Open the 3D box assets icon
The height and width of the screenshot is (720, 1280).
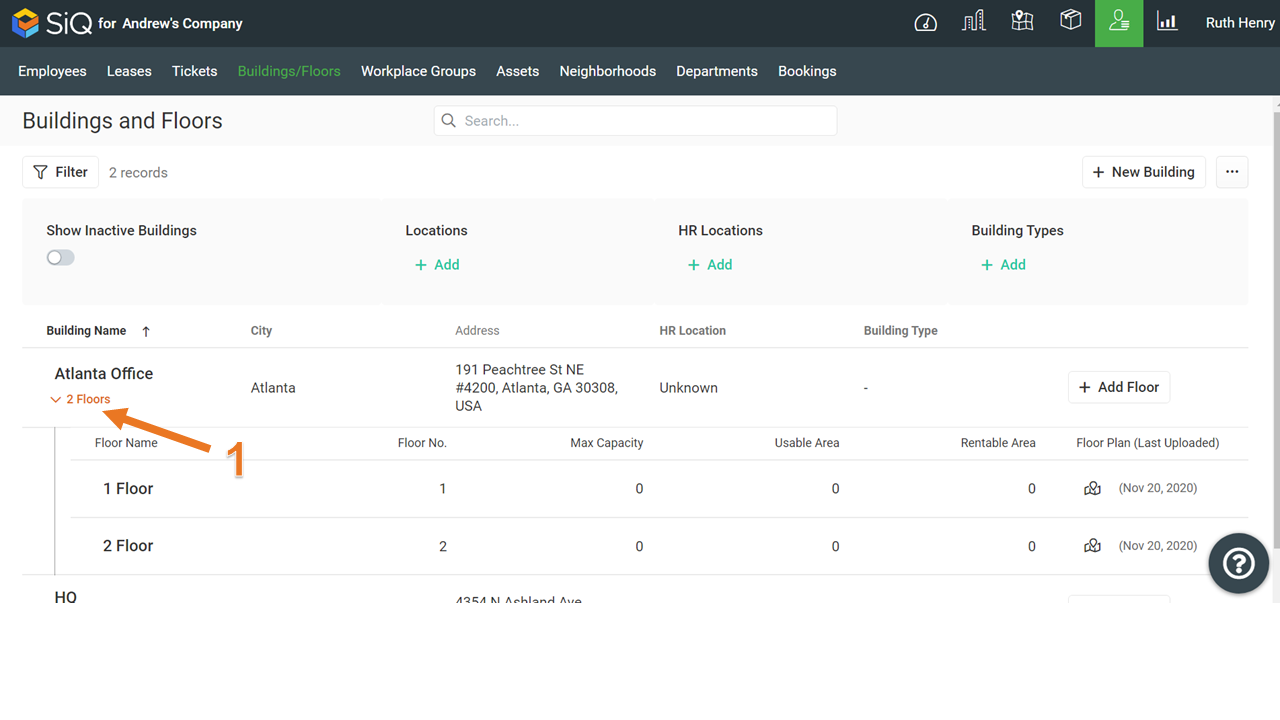[x=1071, y=21]
